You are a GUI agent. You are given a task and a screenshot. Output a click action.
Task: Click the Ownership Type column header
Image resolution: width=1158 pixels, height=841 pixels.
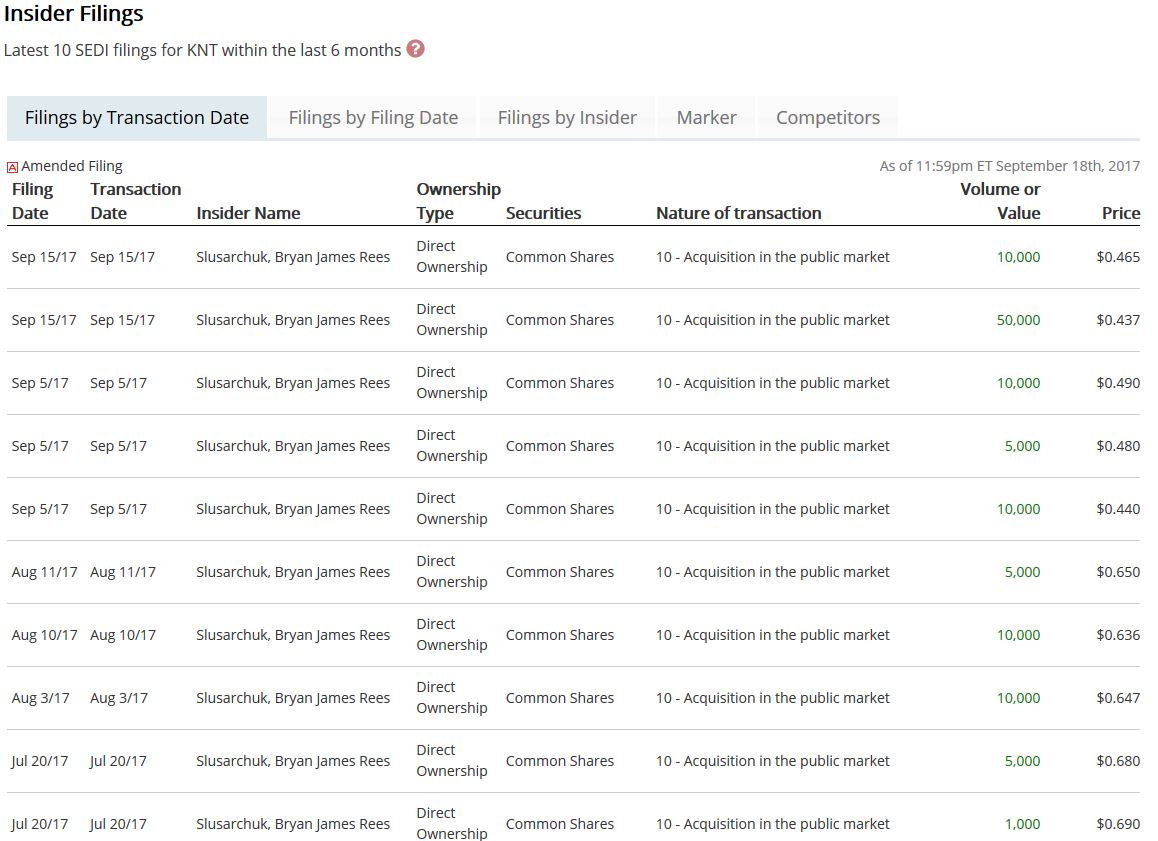458,201
